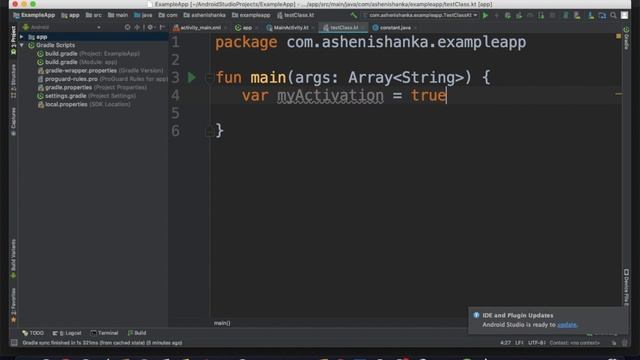Open Device File Explorer side tab

pyautogui.click(x=626, y=287)
